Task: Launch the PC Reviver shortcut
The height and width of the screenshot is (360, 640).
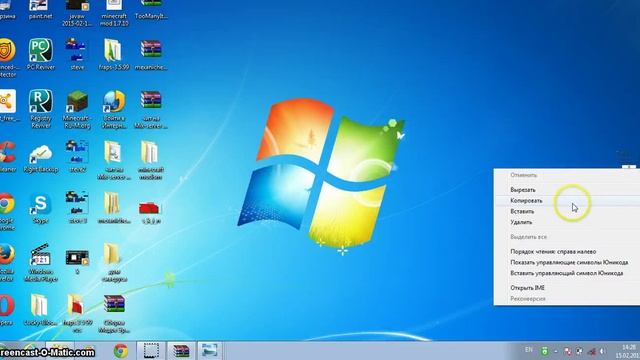Action: click(x=40, y=54)
